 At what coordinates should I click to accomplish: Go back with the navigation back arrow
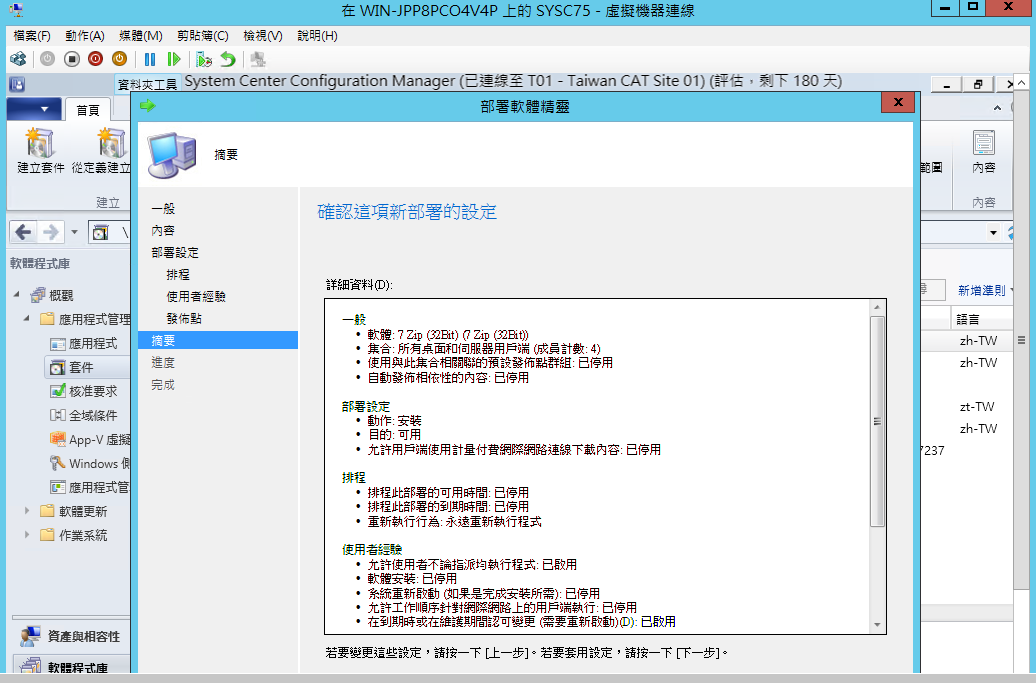click(x=23, y=232)
